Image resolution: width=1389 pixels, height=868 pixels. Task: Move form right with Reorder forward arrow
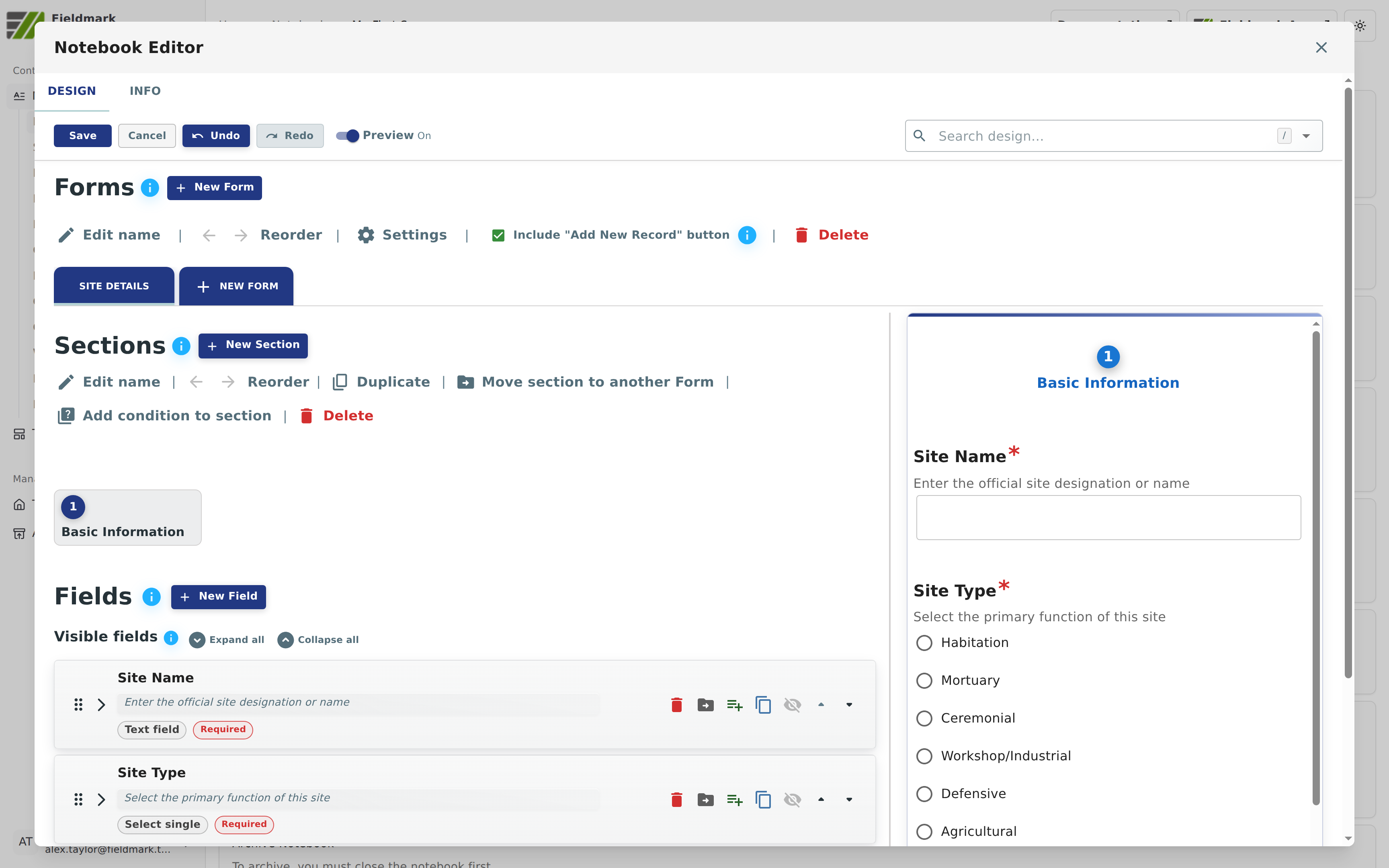[x=241, y=235]
